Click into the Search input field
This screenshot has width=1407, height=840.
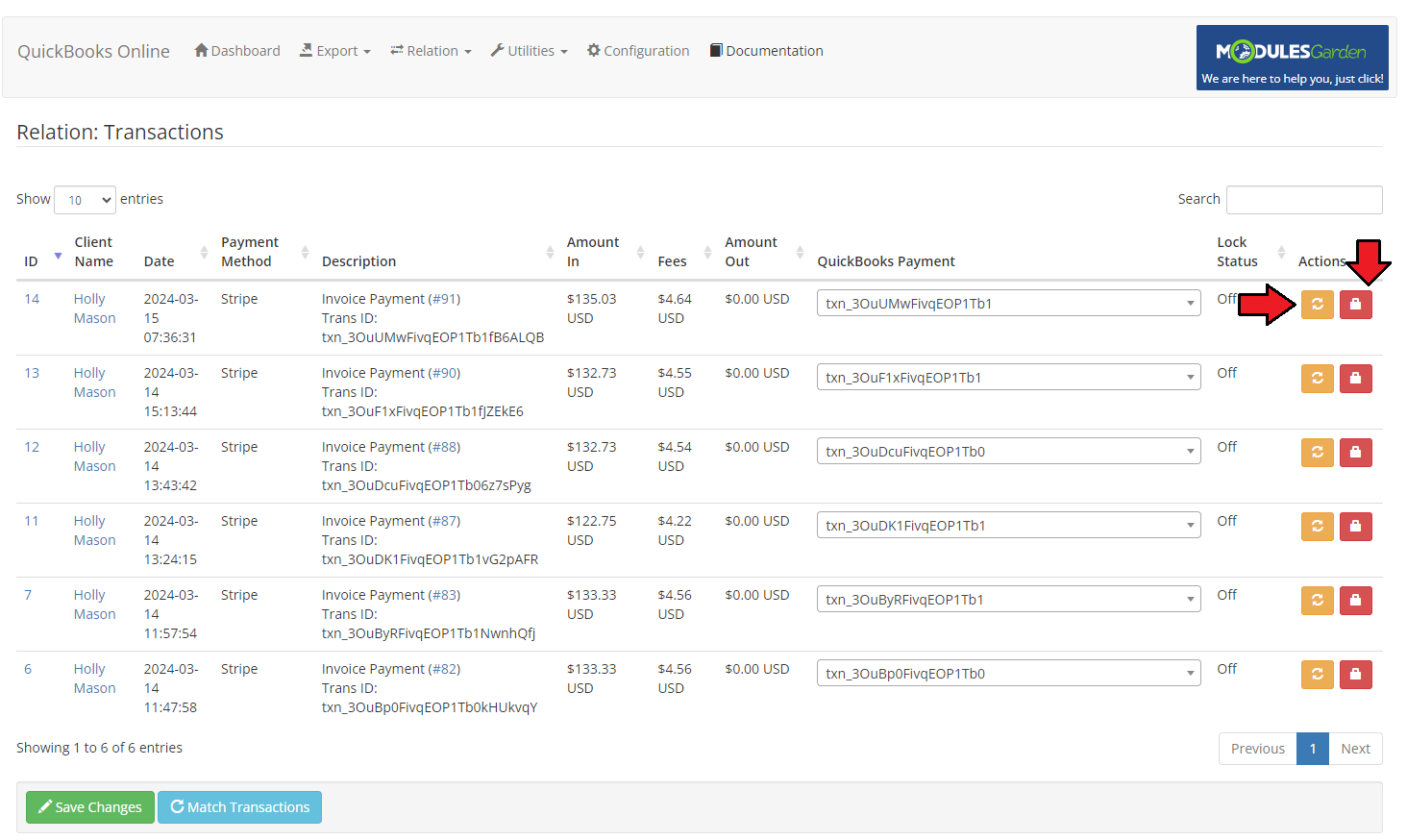1303,200
